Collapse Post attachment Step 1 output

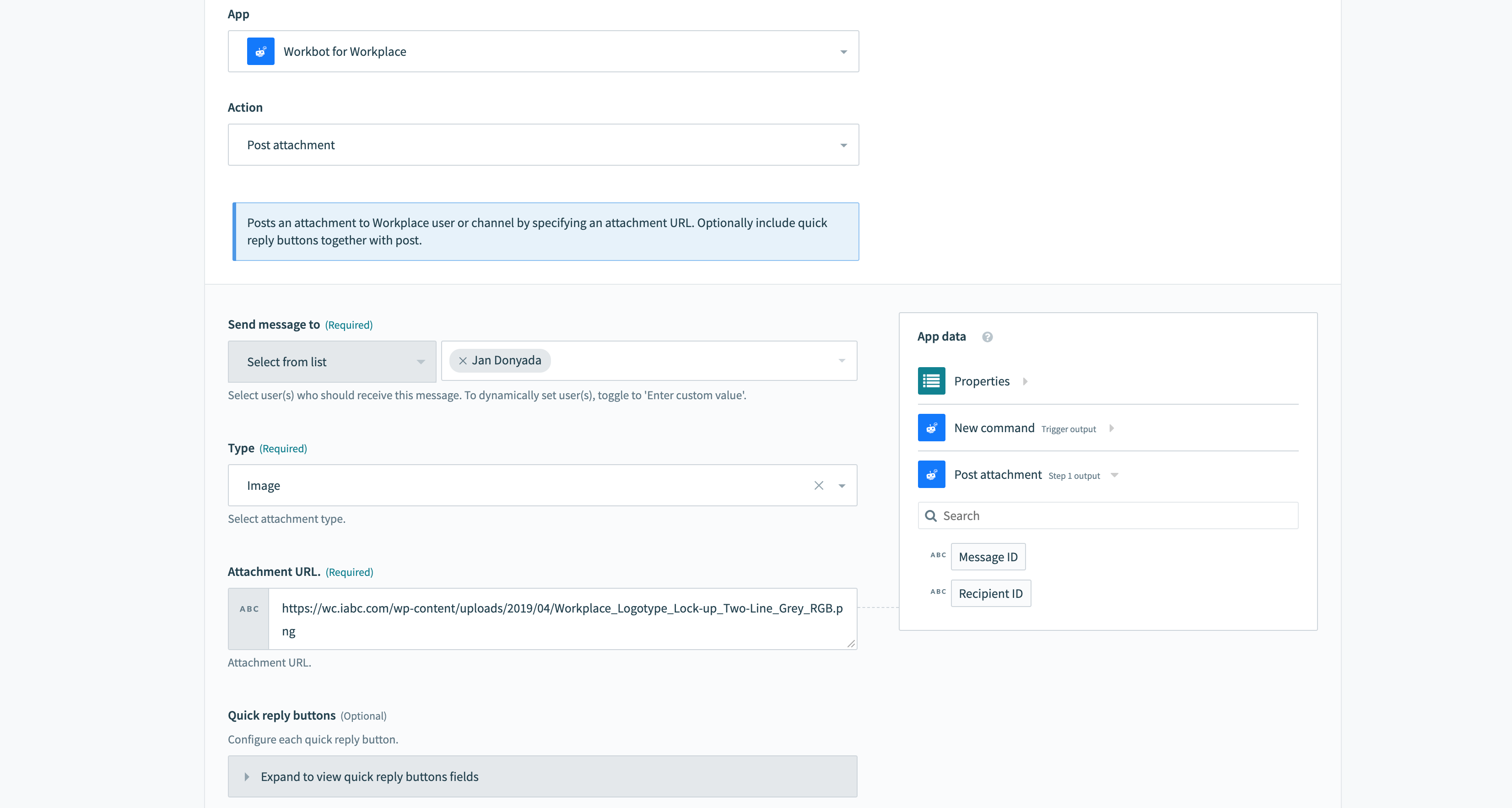(x=1114, y=474)
